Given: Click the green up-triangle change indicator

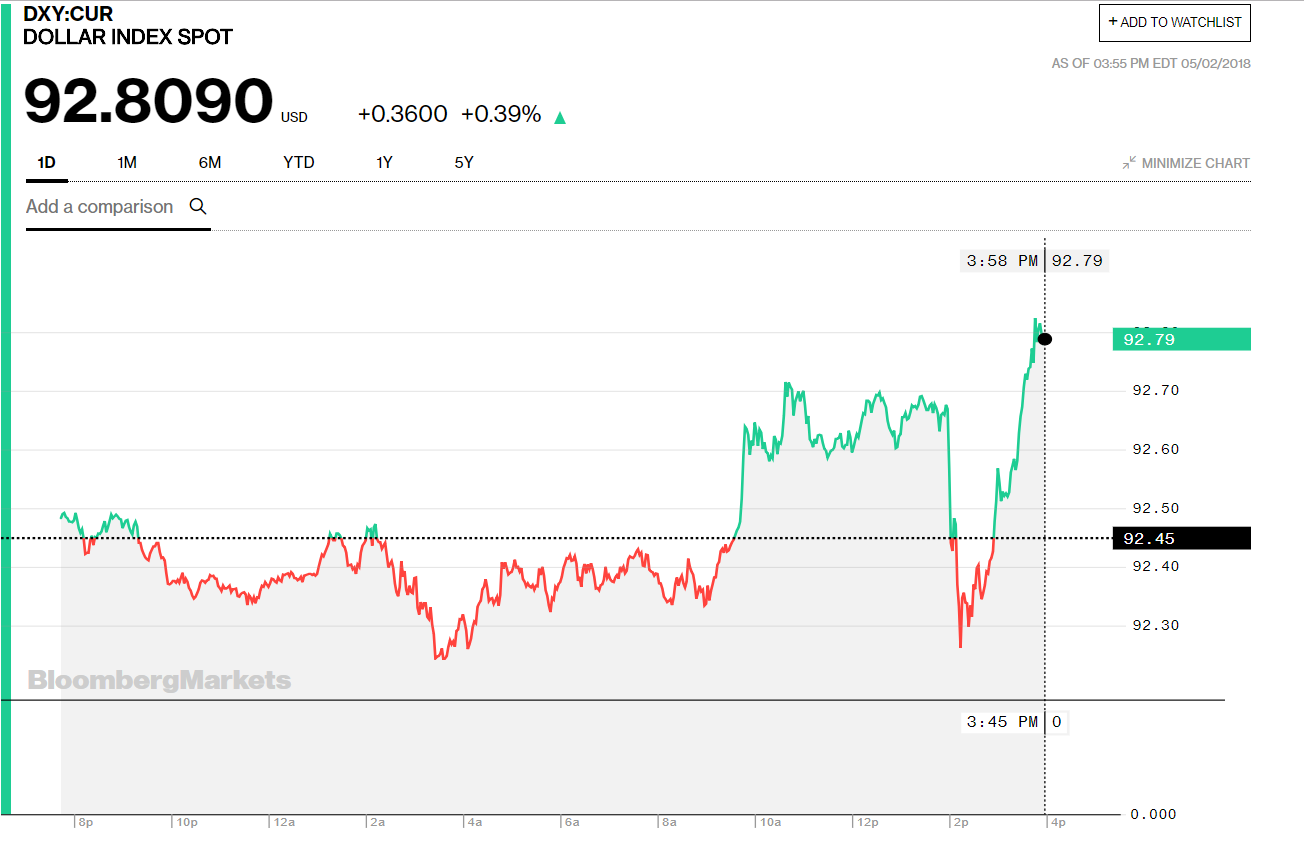Looking at the screenshot, I should coord(560,118).
